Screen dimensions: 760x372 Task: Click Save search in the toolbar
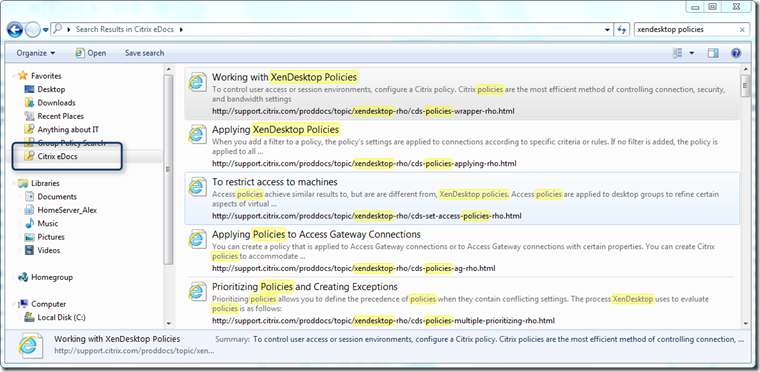(144, 53)
